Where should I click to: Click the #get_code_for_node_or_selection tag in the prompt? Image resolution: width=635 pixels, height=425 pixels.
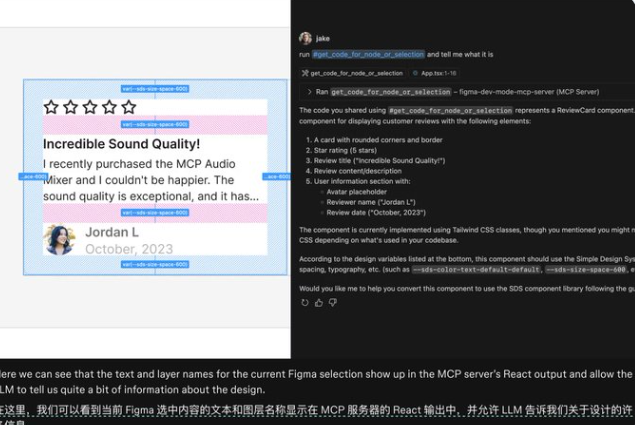coord(368,54)
